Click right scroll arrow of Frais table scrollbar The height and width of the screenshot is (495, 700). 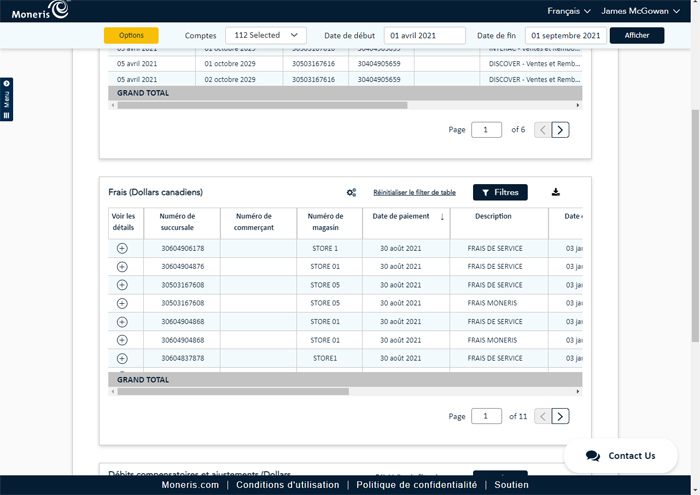[578, 391]
